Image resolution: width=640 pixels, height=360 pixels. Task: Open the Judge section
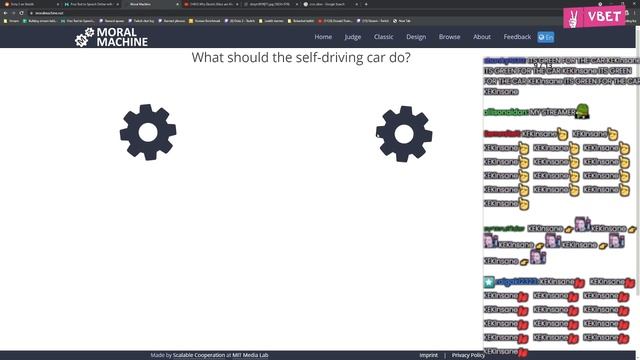[x=353, y=37]
